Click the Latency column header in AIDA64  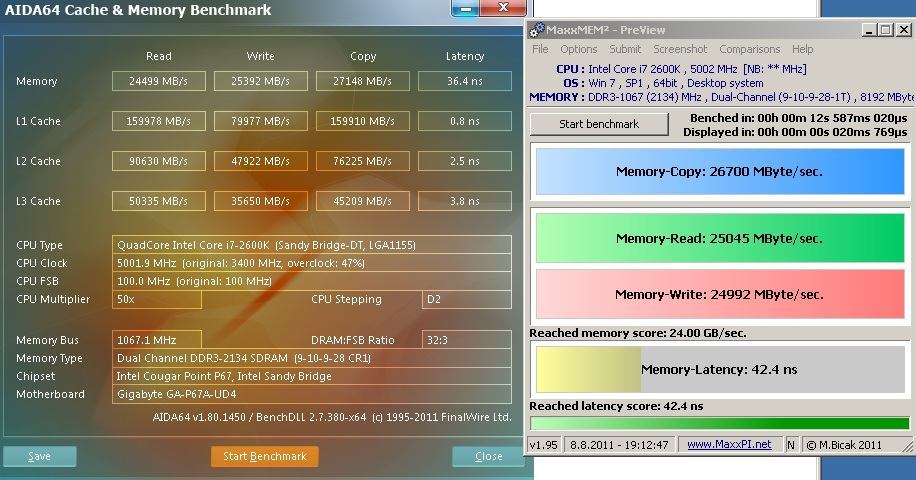[x=465, y=56]
